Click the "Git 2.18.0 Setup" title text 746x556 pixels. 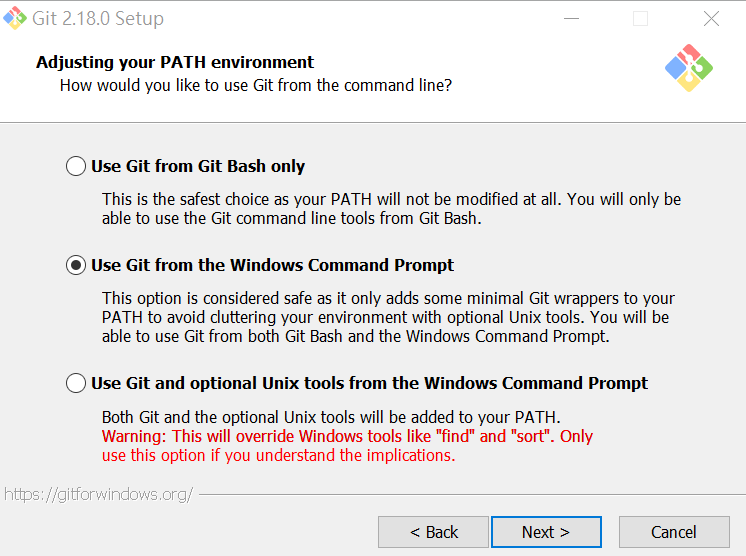pos(98,19)
